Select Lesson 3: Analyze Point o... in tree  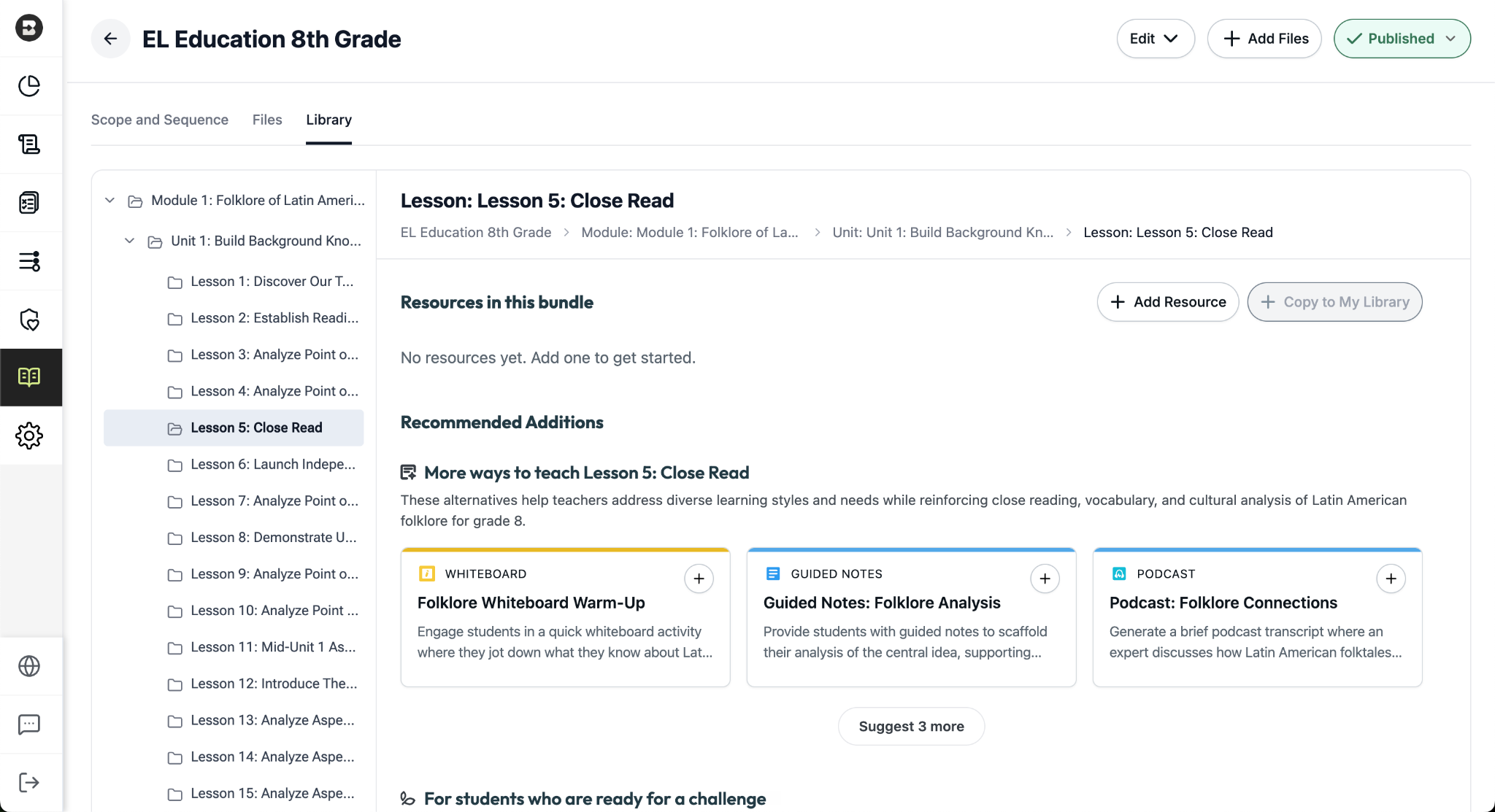point(234,355)
